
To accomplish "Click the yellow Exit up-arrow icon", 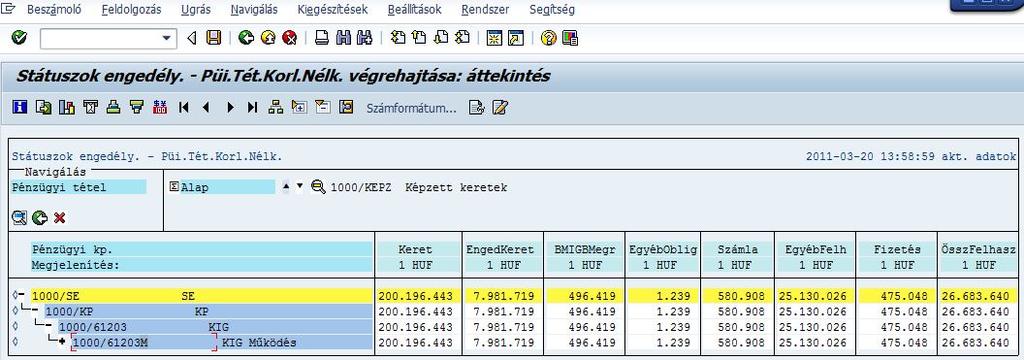I will click(268, 39).
